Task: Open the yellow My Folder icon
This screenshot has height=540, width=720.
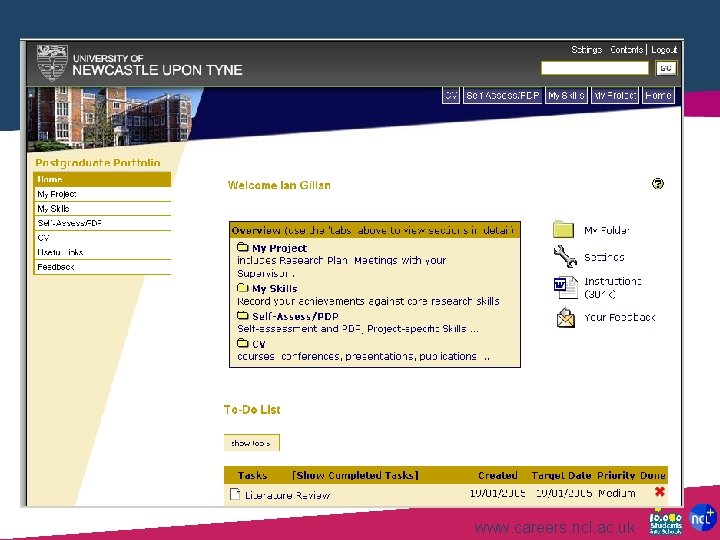Action: tap(563, 229)
